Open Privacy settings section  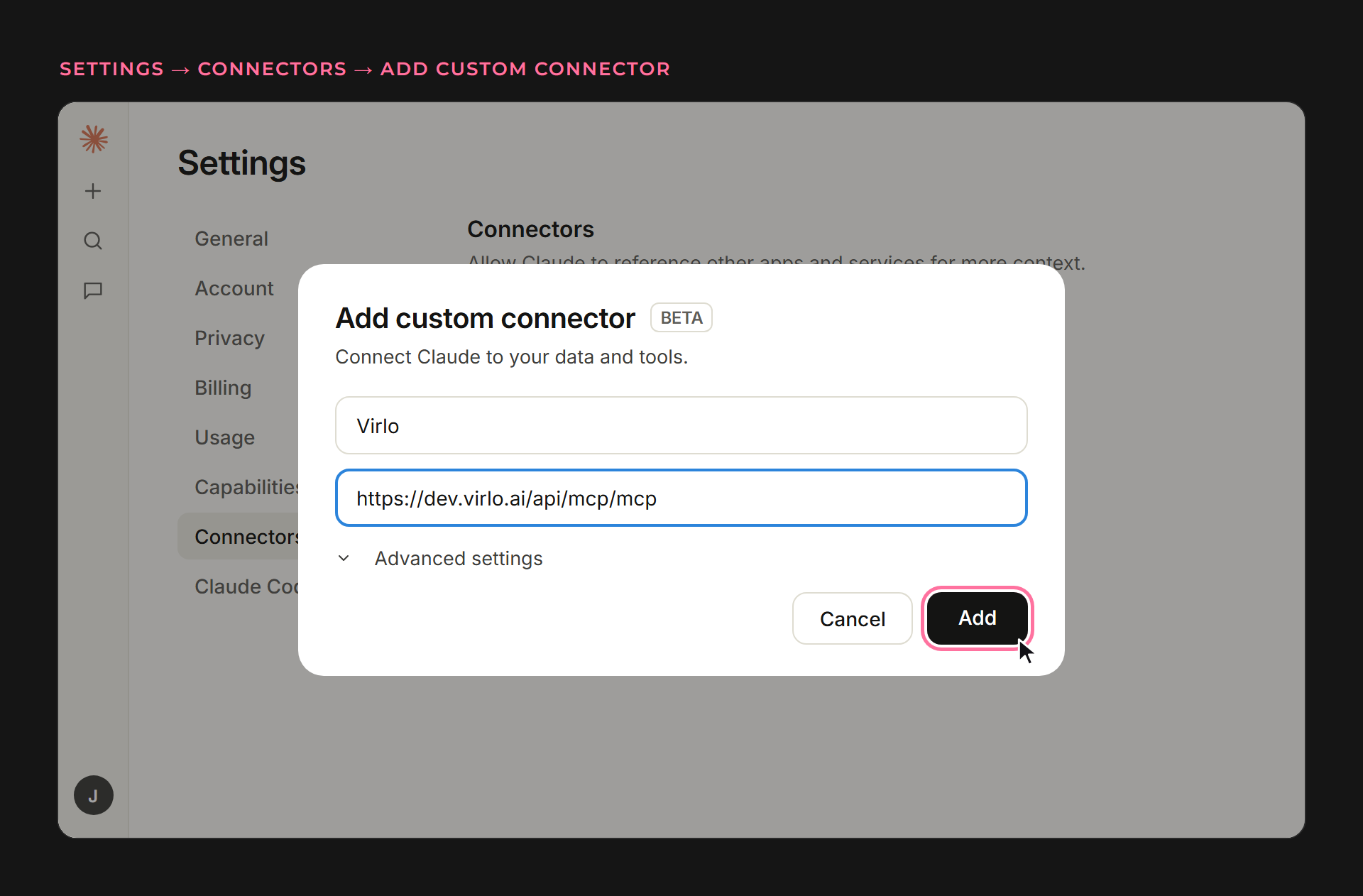(229, 338)
